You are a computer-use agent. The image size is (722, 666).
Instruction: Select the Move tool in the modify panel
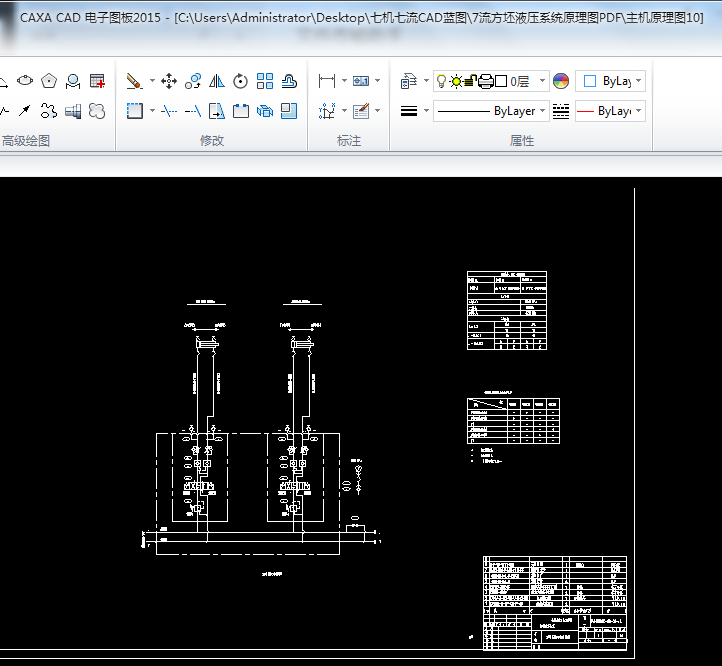pyautogui.click(x=169, y=81)
